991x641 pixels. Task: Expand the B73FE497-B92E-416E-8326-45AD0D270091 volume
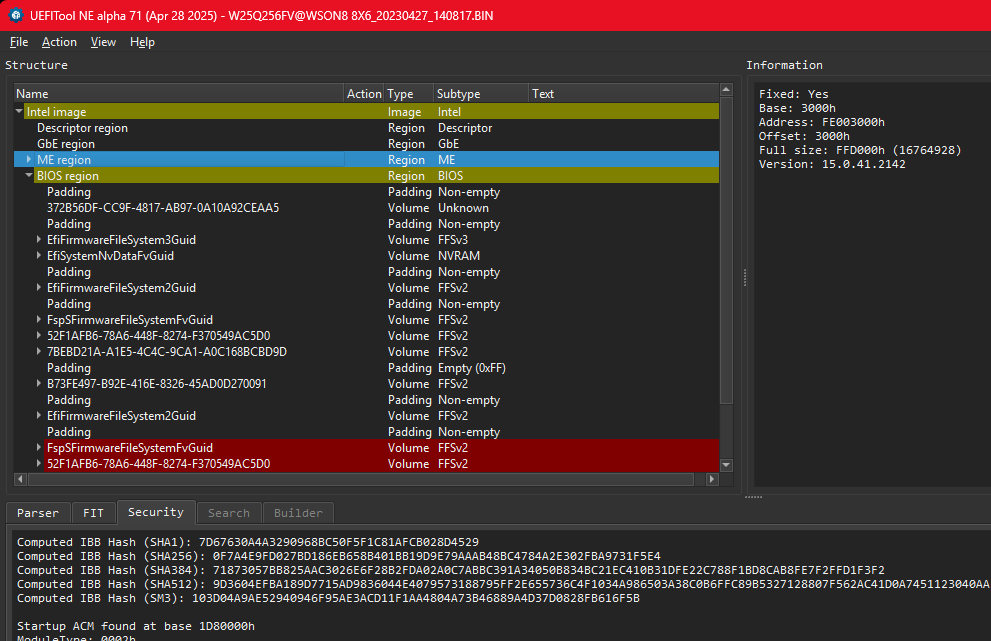pyautogui.click(x=39, y=384)
